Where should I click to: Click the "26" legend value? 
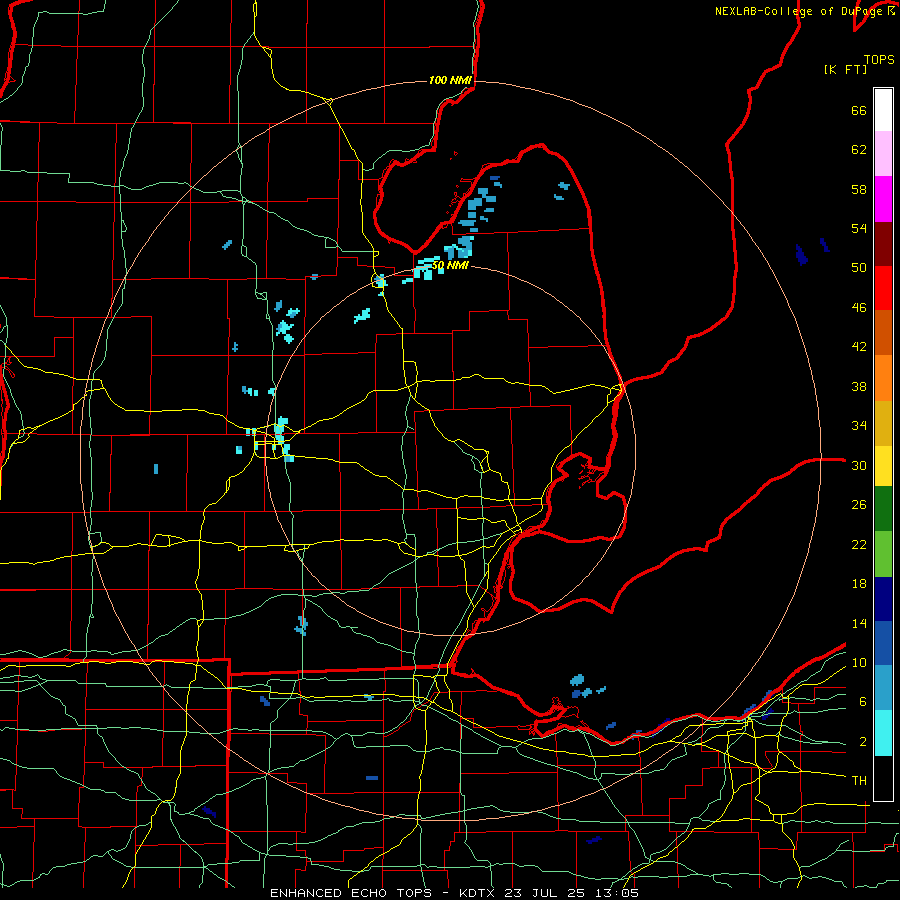tap(859, 505)
